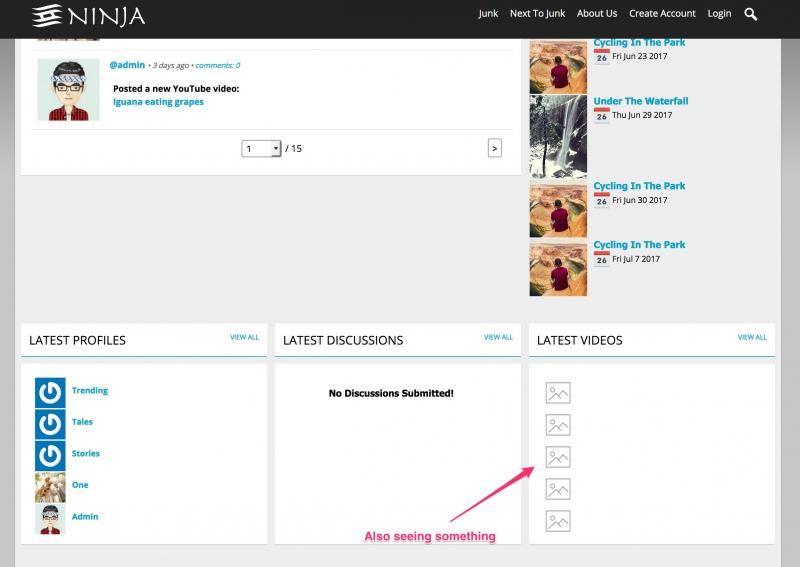View all Latest Profiles
The height and width of the screenshot is (567, 800).
pyautogui.click(x=244, y=338)
